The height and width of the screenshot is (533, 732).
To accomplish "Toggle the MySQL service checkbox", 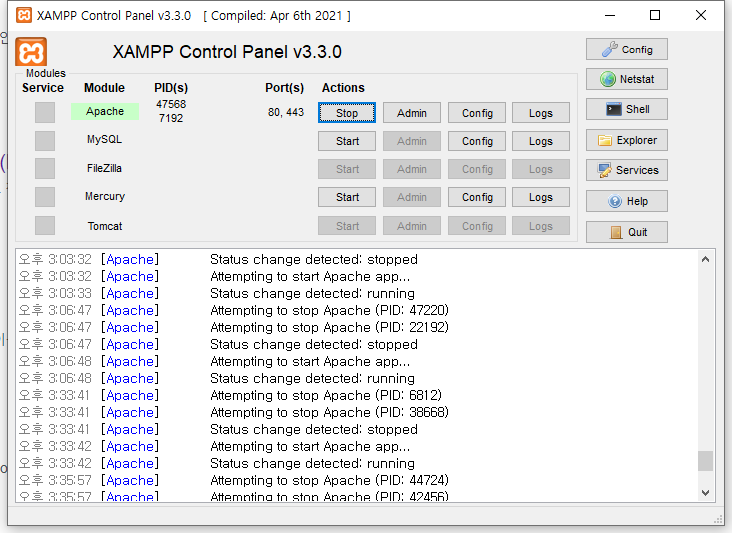I will pyautogui.click(x=45, y=140).
